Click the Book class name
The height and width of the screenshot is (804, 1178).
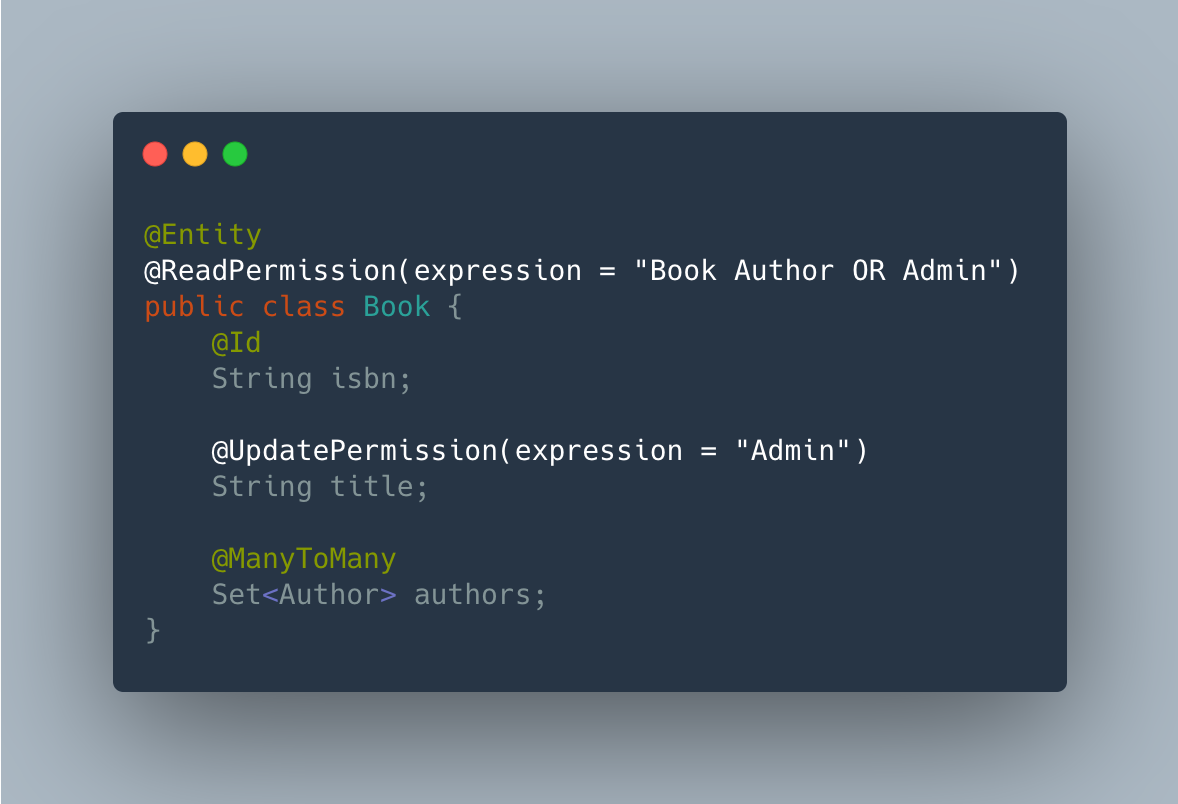pos(397,307)
